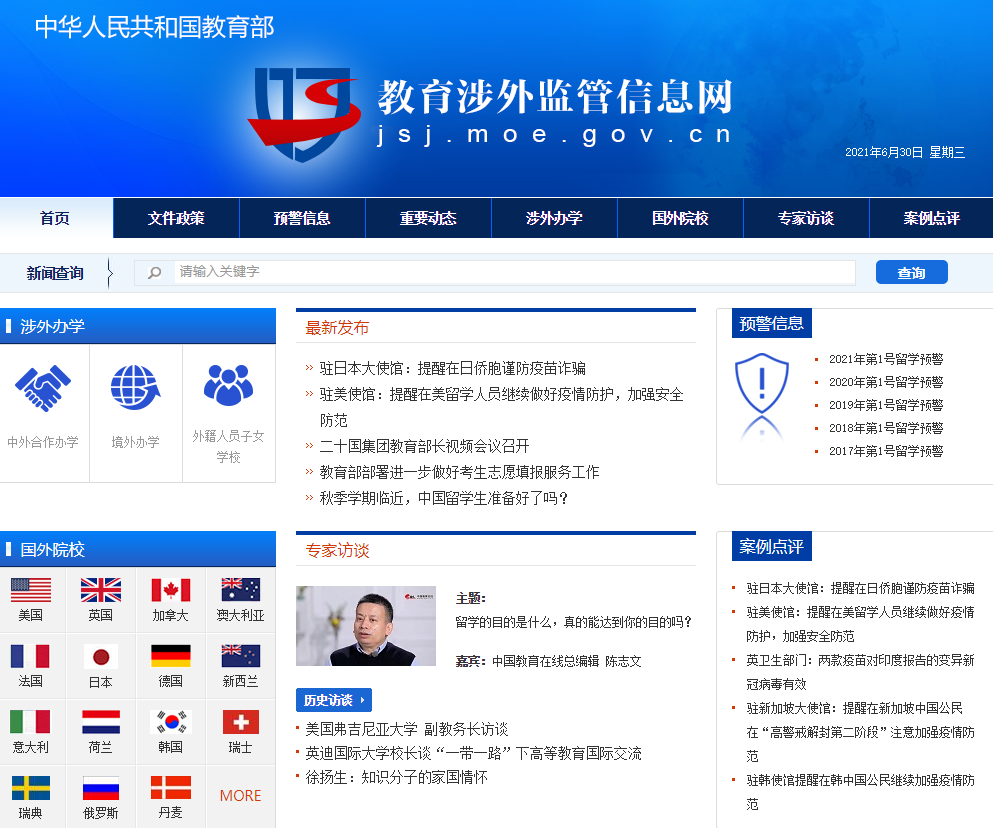993x828 pixels.
Task: Open 驻新加坡大使馆 reminder item
Action: click(x=860, y=732)
